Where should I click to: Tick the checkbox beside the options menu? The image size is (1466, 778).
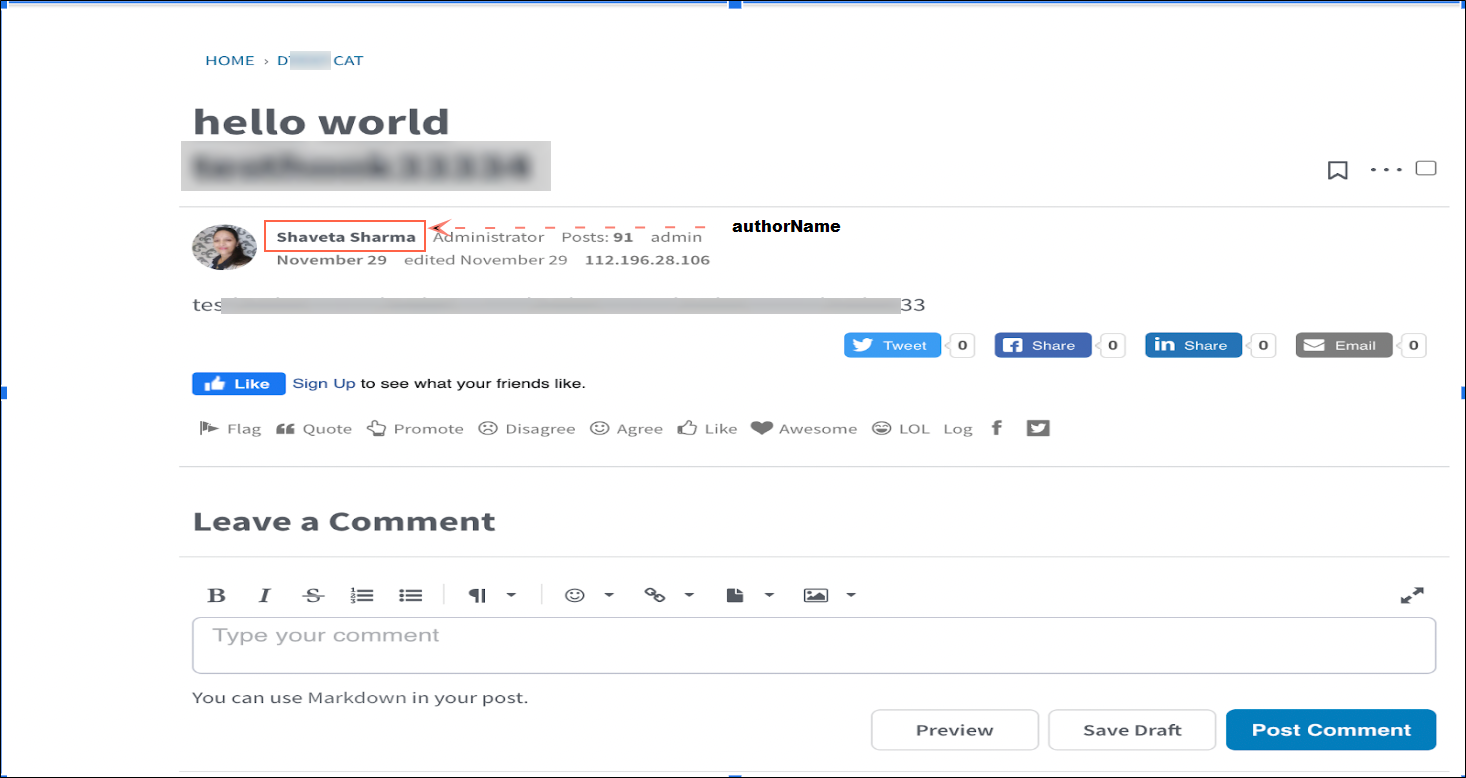point(1426,168)
